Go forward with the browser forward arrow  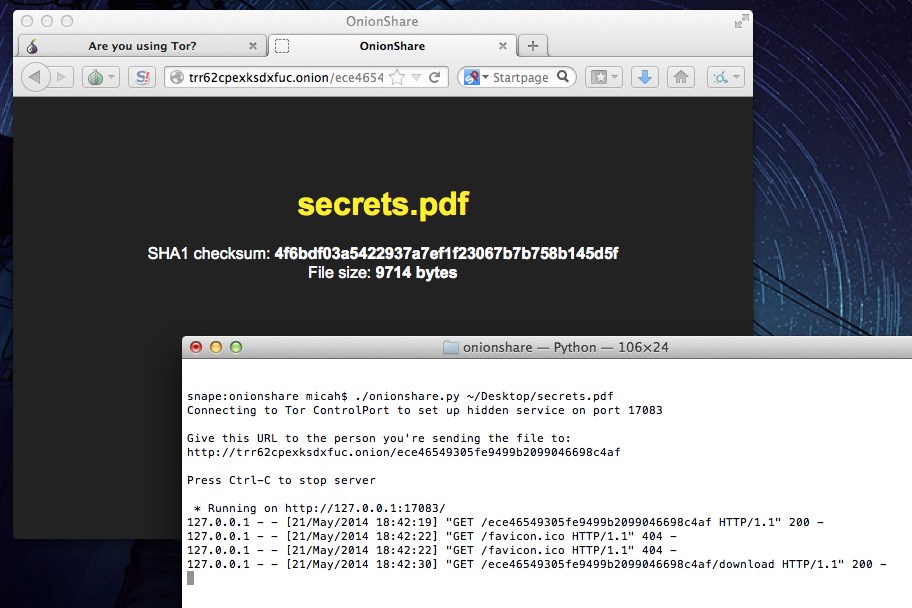click(61, 77)
